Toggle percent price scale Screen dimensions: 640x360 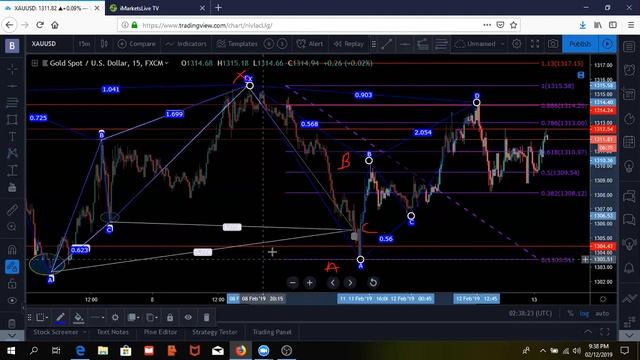click(570, 313)
